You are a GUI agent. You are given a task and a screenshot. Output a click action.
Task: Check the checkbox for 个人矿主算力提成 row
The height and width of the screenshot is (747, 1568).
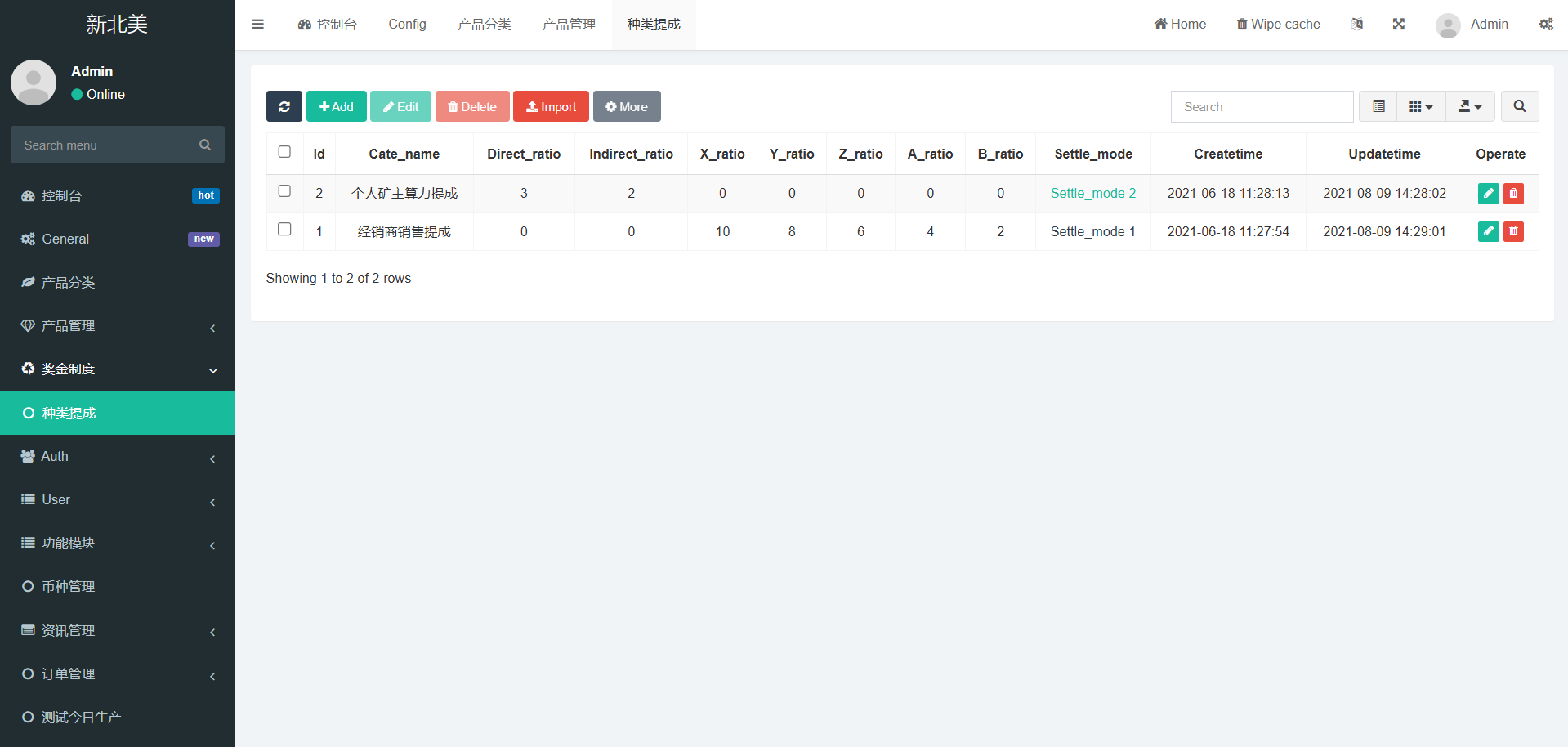(x=284, y=191)
